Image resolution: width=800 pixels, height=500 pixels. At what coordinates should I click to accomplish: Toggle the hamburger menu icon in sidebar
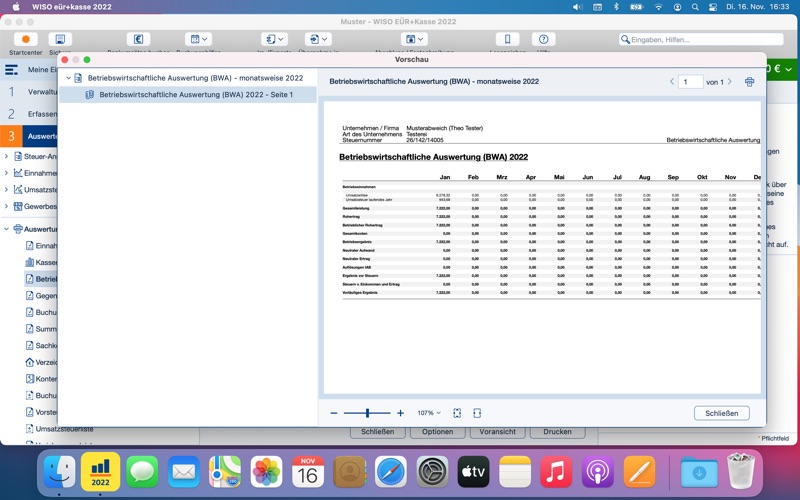tap(12, 70)
